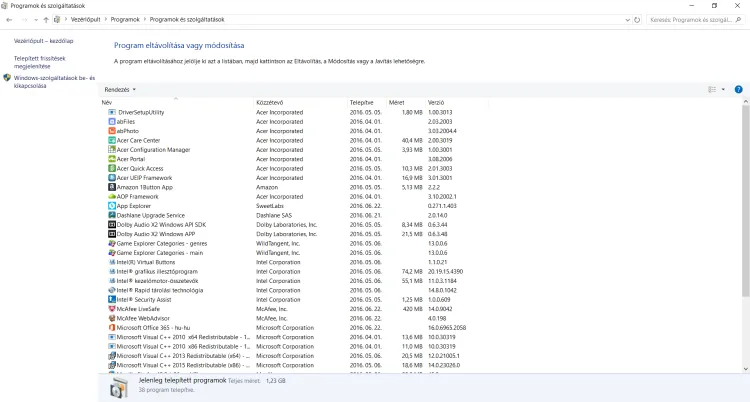Sort list by Telepítve column header
This screenshot has height=402, width=750.
tap(361, 102)
